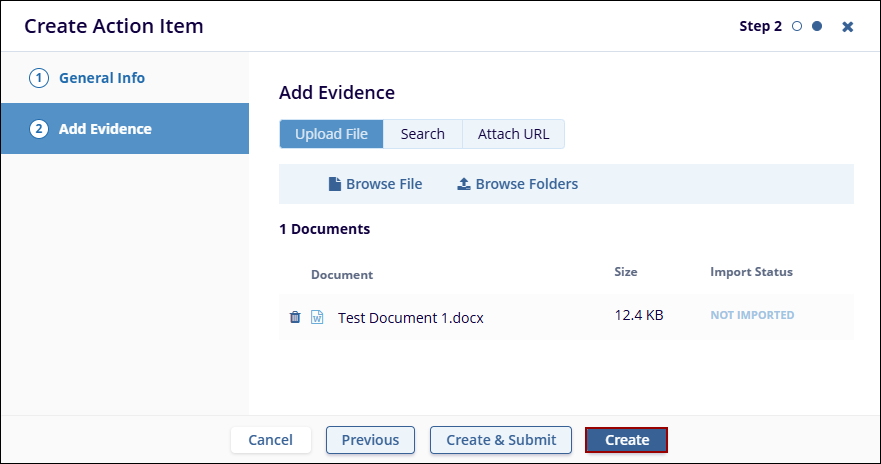Select the Test Document 1.docx file name
The width and height of the screenshot is (881, 464).
(411, 318)
